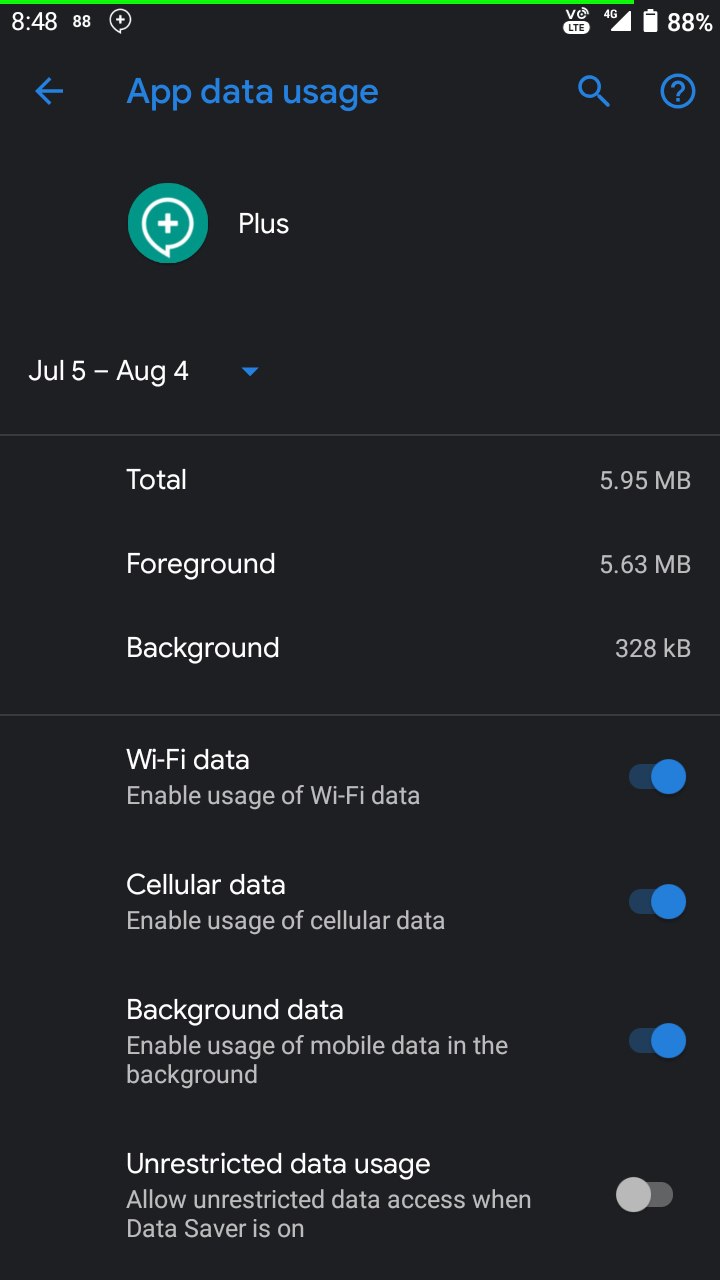Tap the Plus app icon
Viewport: 720px width, 1280px height.
[x=168, y=223]
